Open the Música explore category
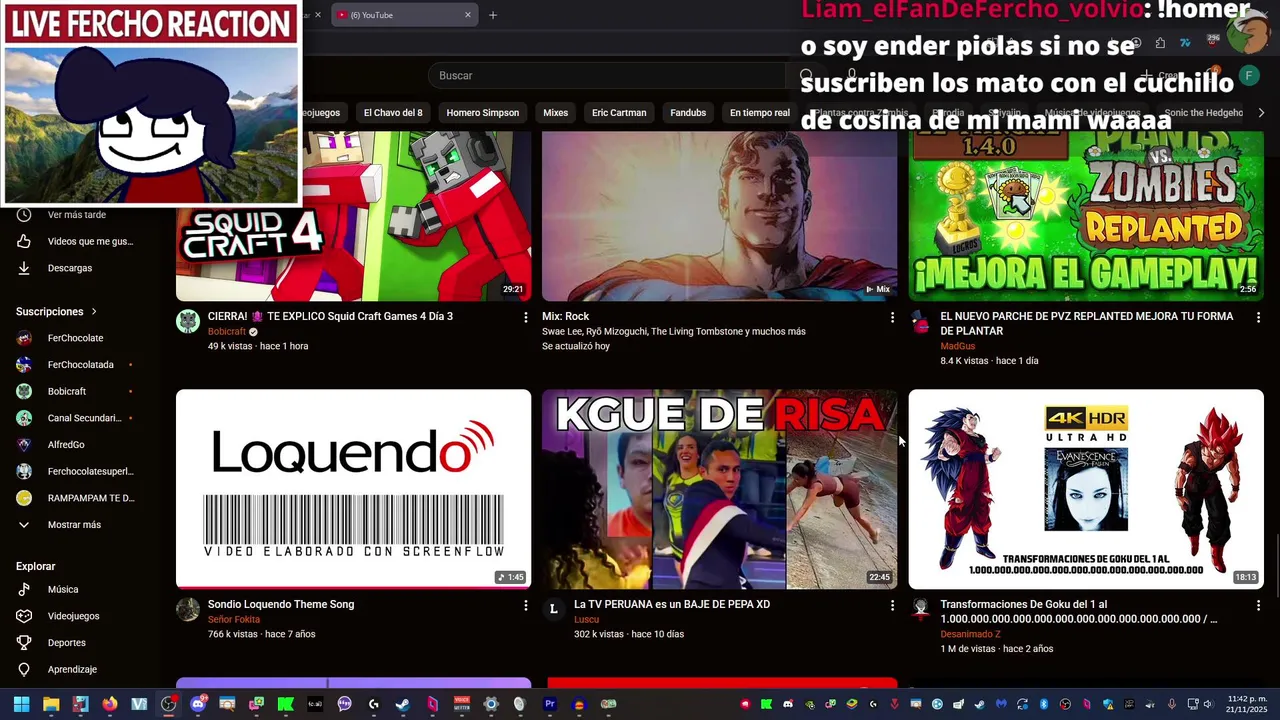This screenshot has height=720, width=1280. [x=62, y=589]
